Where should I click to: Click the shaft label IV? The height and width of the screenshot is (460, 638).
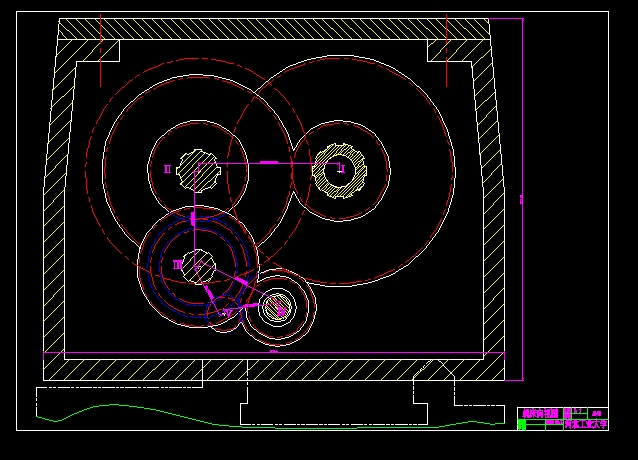click(x=281, y=312)
